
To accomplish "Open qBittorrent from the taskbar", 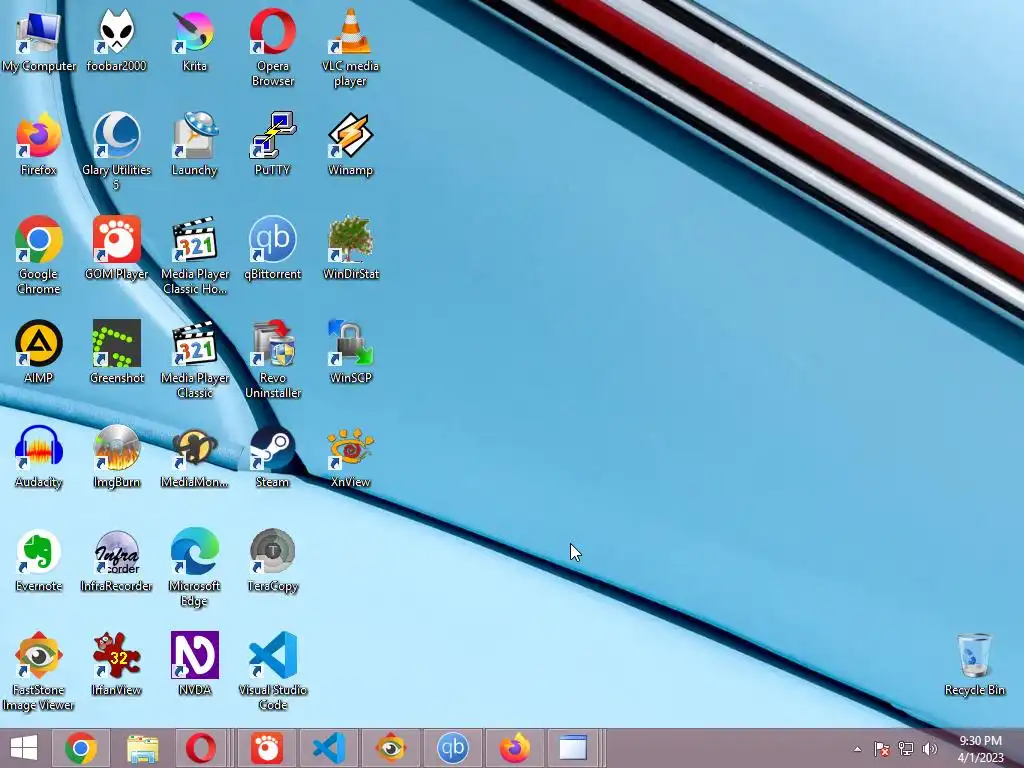I will 453,748.
